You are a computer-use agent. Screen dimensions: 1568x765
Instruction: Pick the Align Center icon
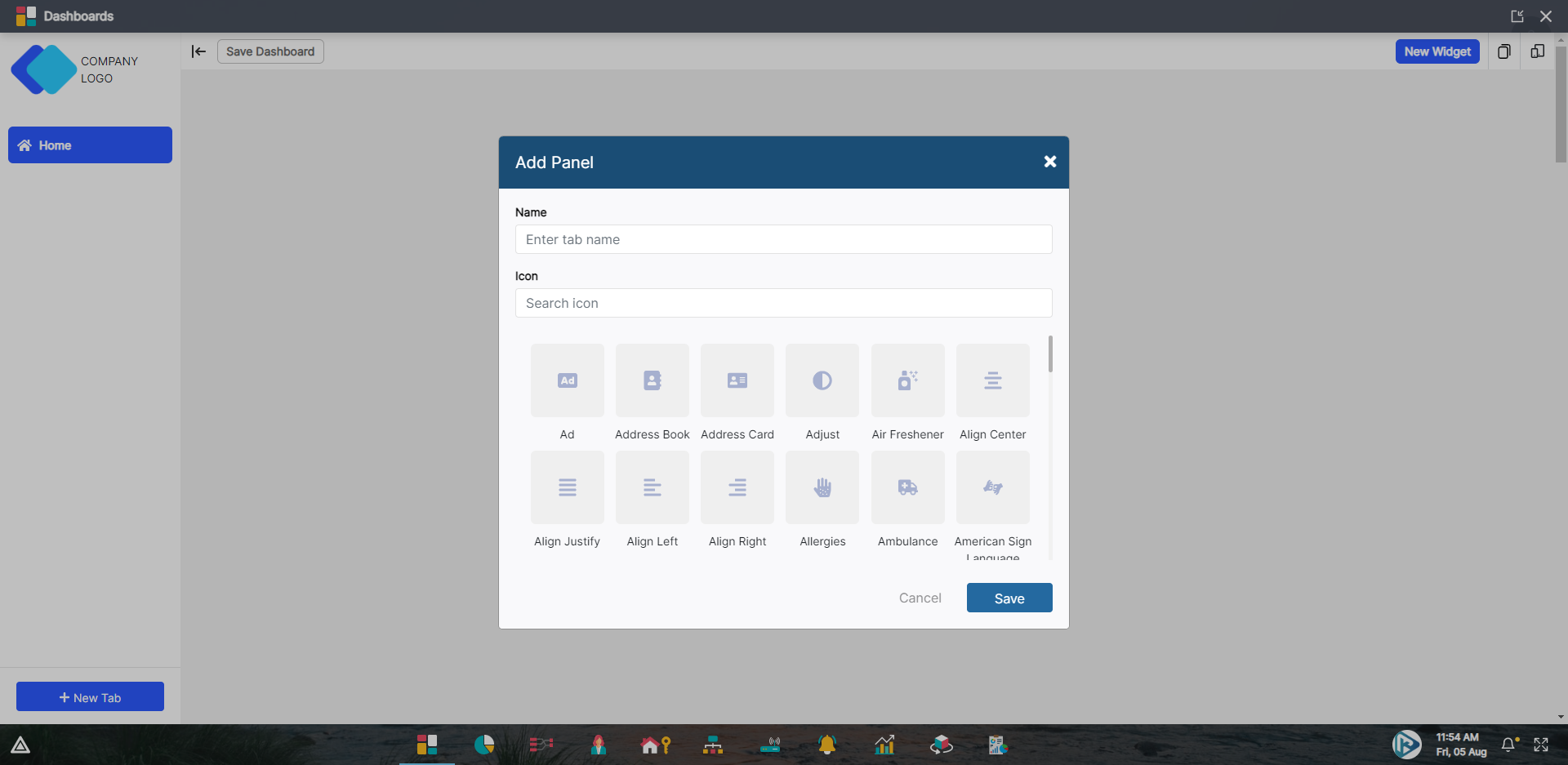992,380
